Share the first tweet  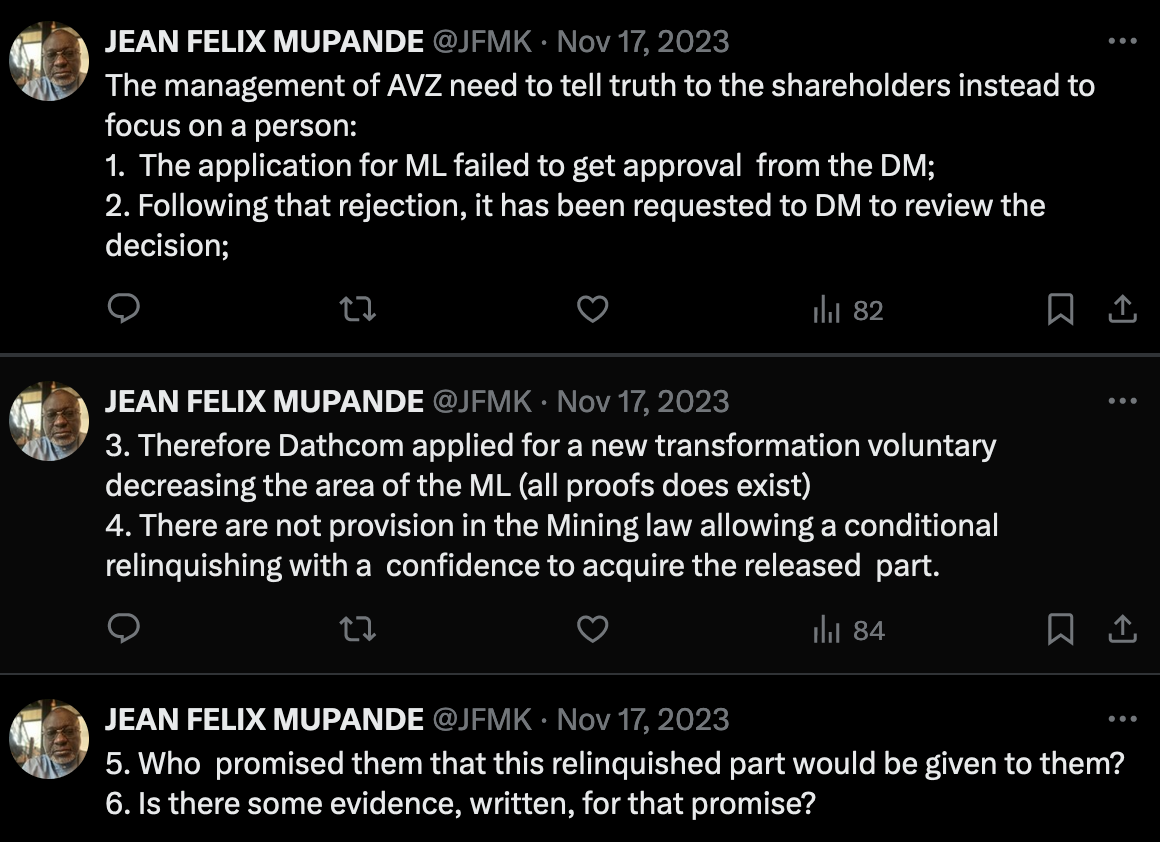pos(1123,310)
